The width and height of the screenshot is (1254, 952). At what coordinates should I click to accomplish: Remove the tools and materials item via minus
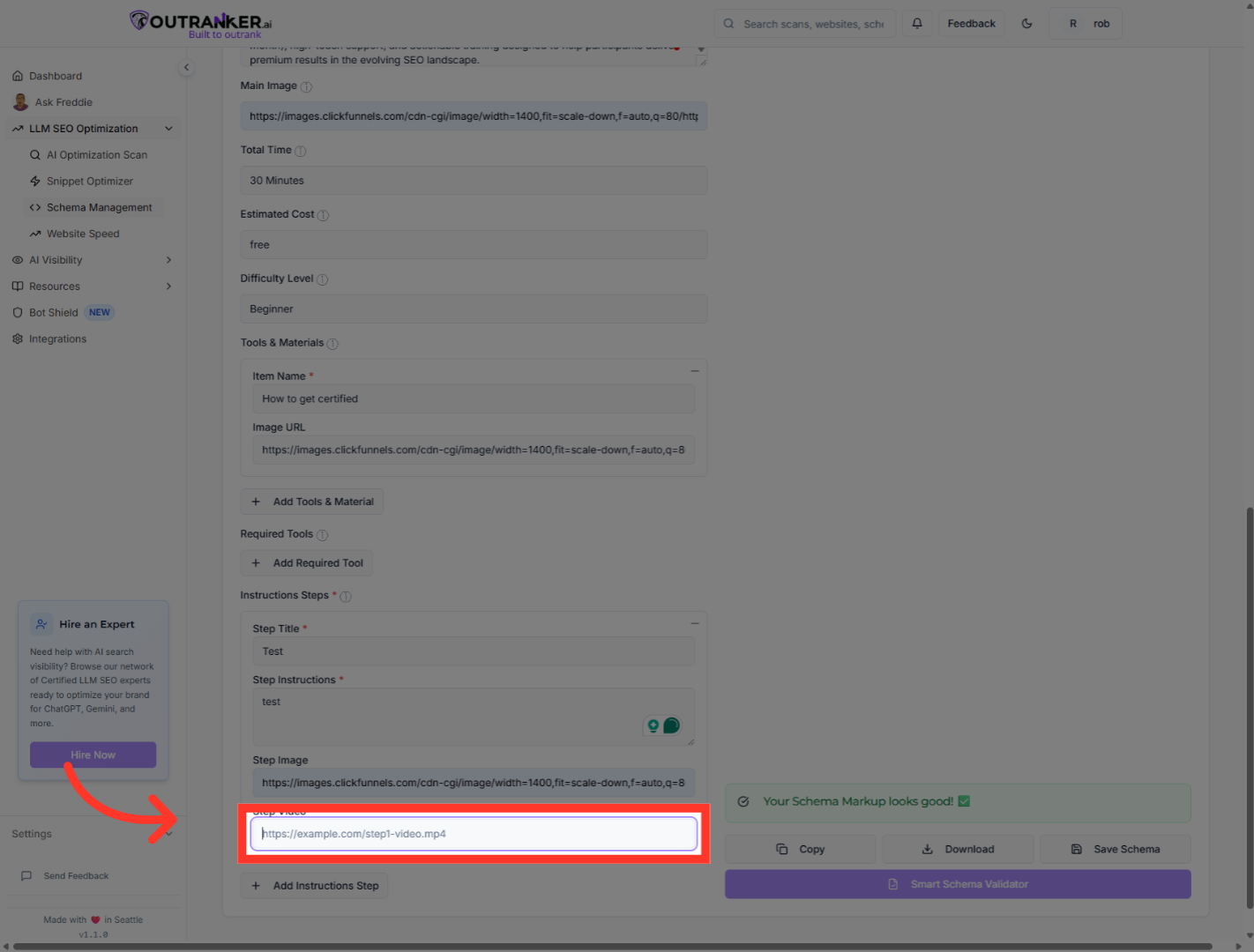pos(695,371)
